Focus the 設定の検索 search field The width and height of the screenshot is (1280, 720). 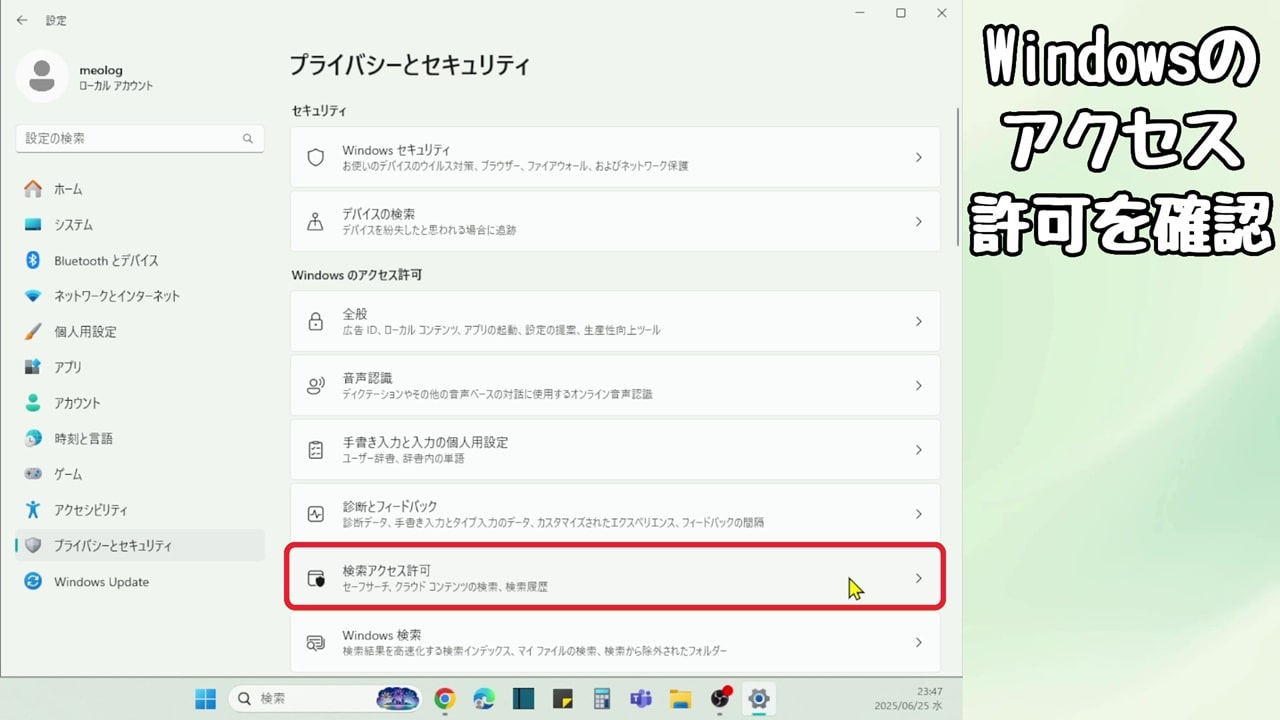(x=140, y=138)
